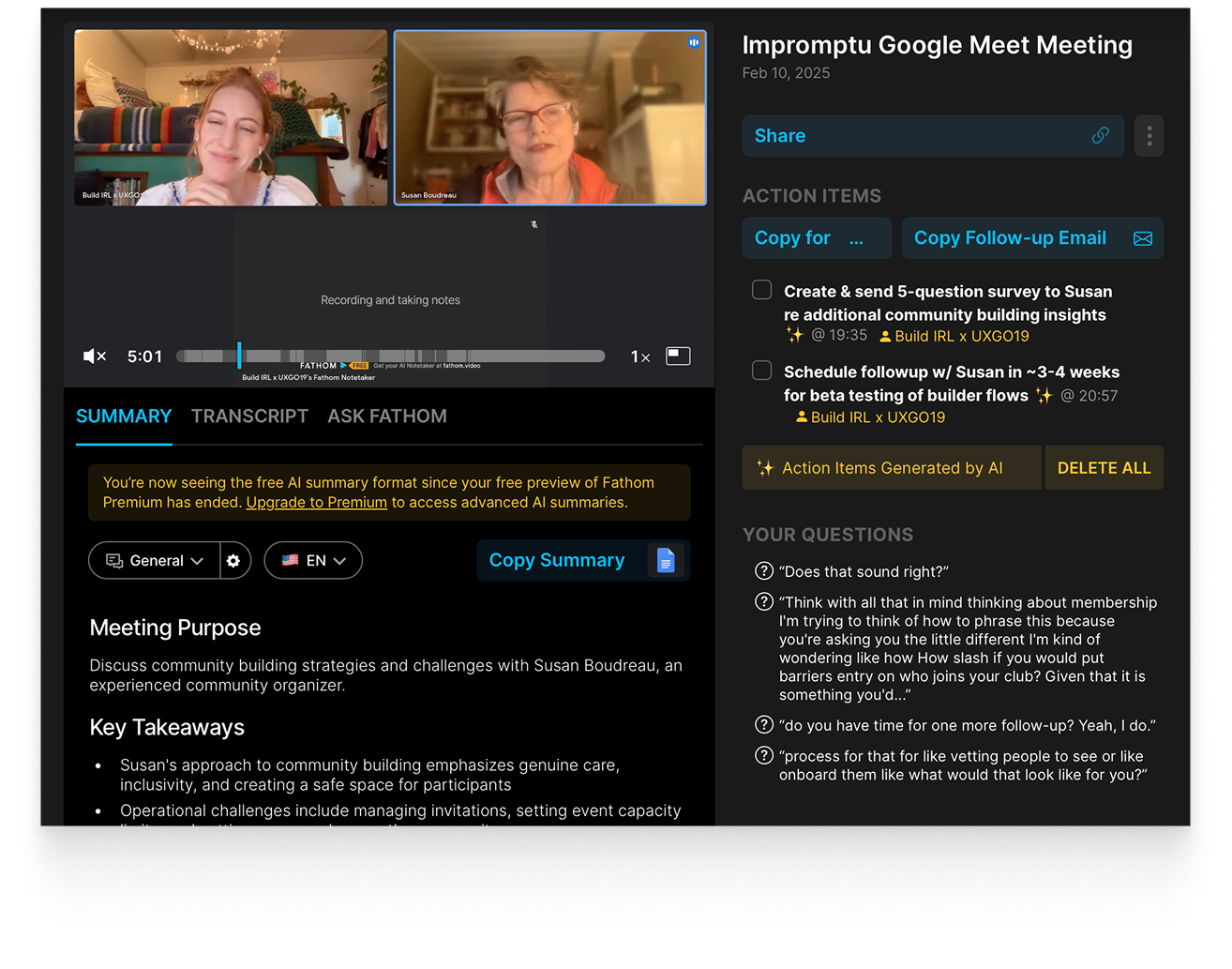Expand the General summary template dropdown
Viewport: 1232px width, 969px height.
(155, 561)
